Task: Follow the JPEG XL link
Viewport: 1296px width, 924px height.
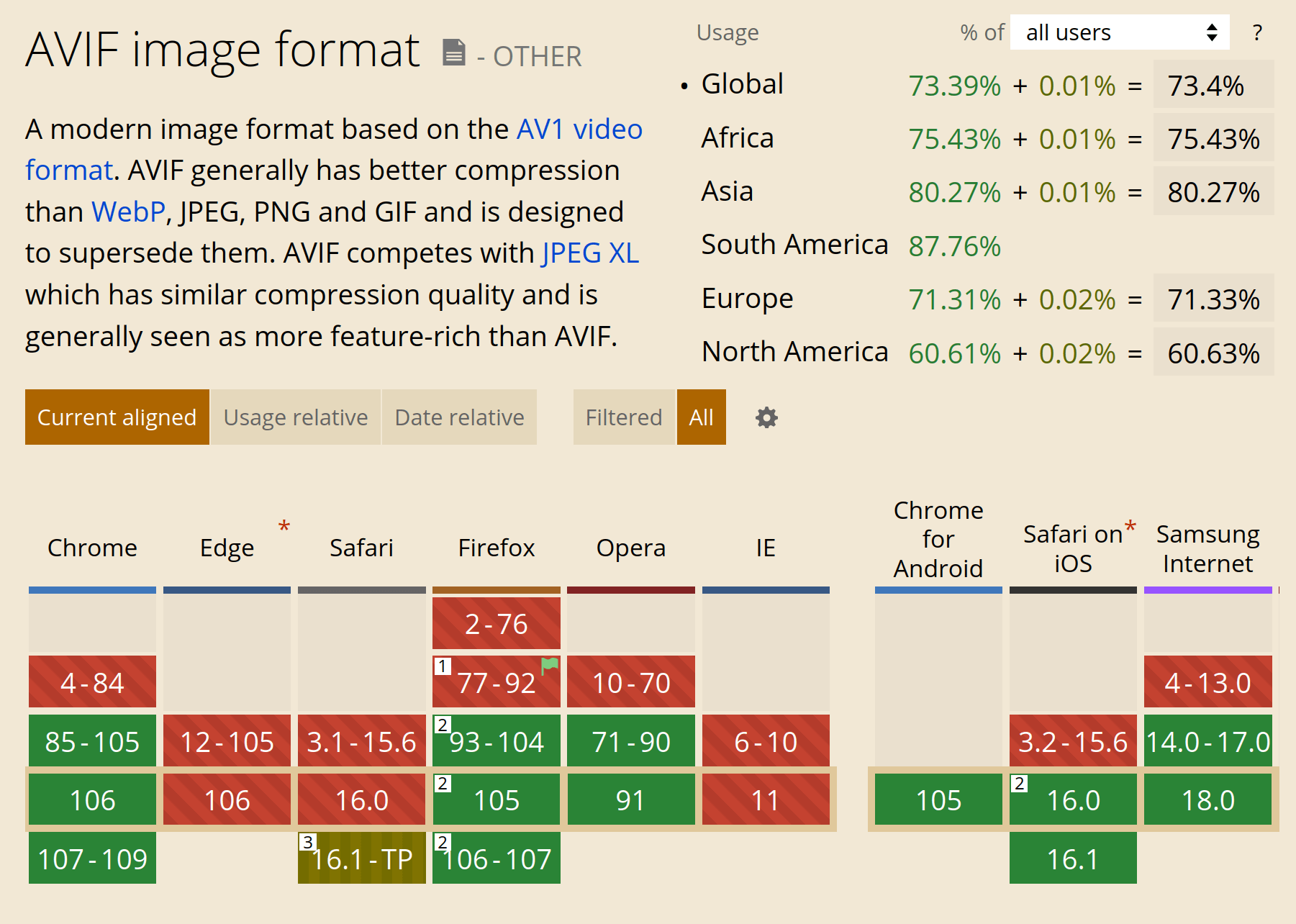Action: pos(589,253)
